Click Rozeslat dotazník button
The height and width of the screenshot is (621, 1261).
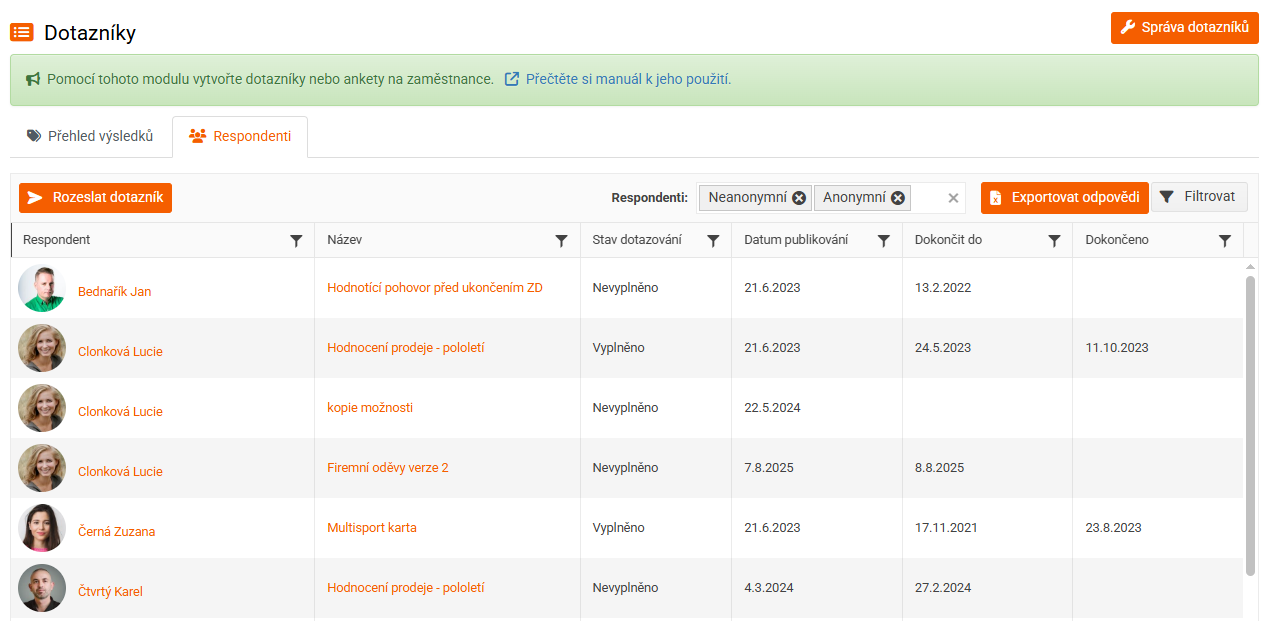pyautogui.click(x=95, y=198)
